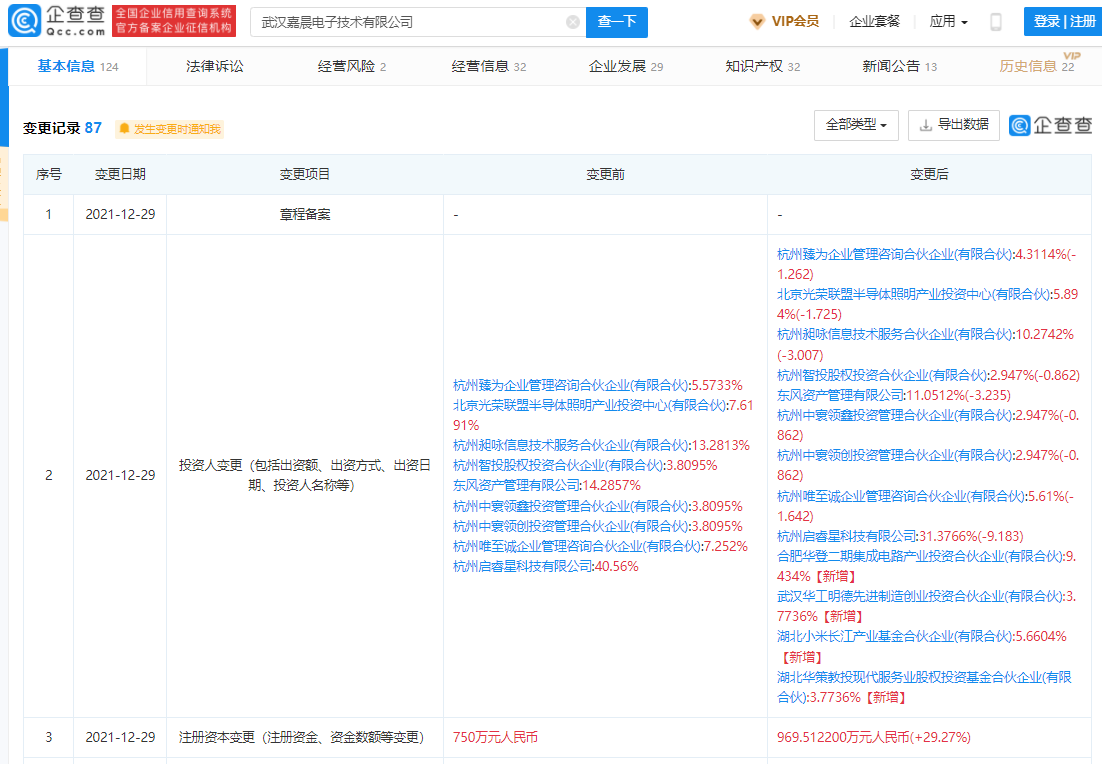Open 杭州唯至诚企业管理咨询合伙企业 link in 变更前 column
The height and width of the screenshot is (764, 1102).
coord(576,546)
